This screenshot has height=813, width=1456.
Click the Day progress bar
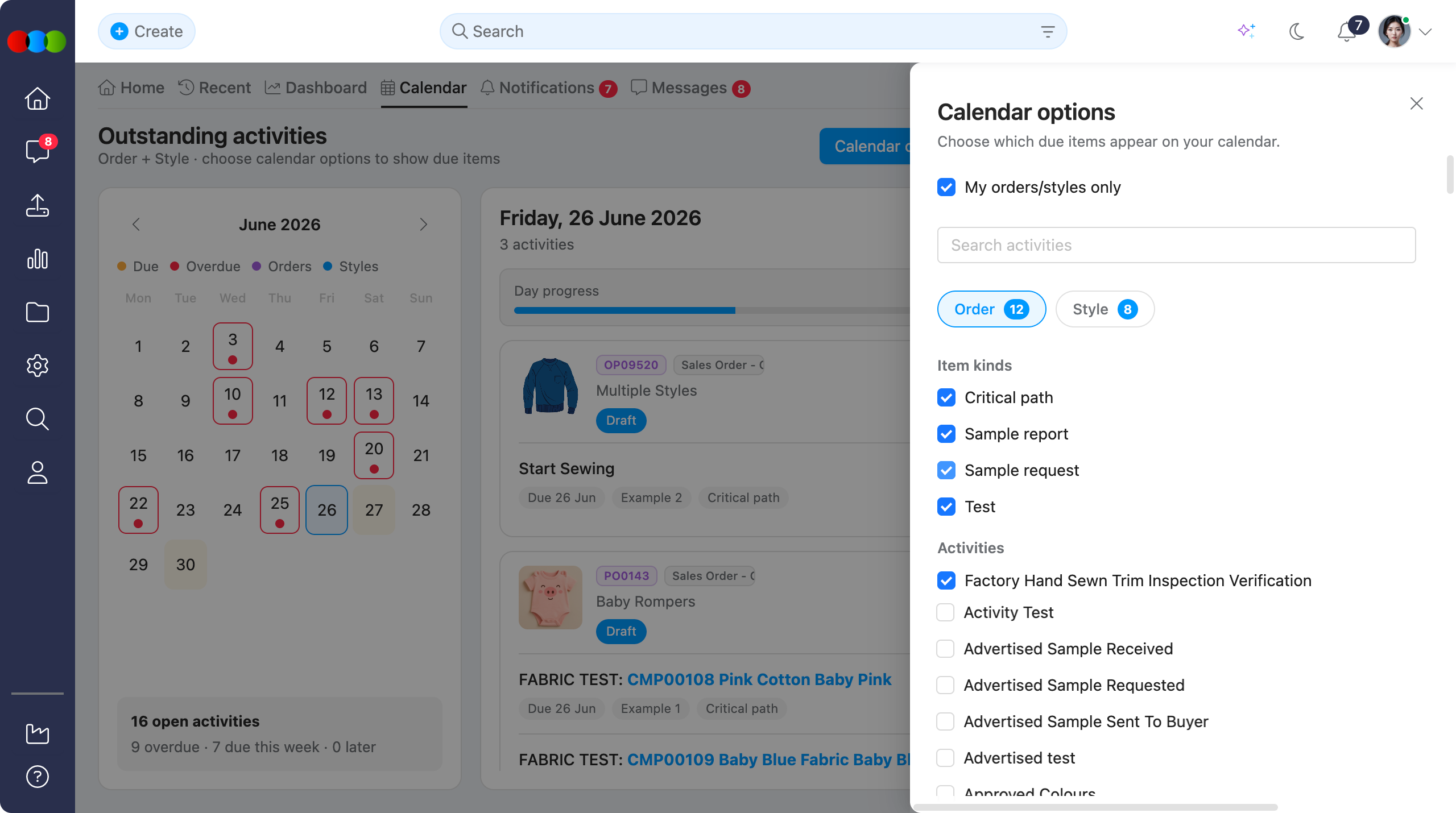(712, 310)
